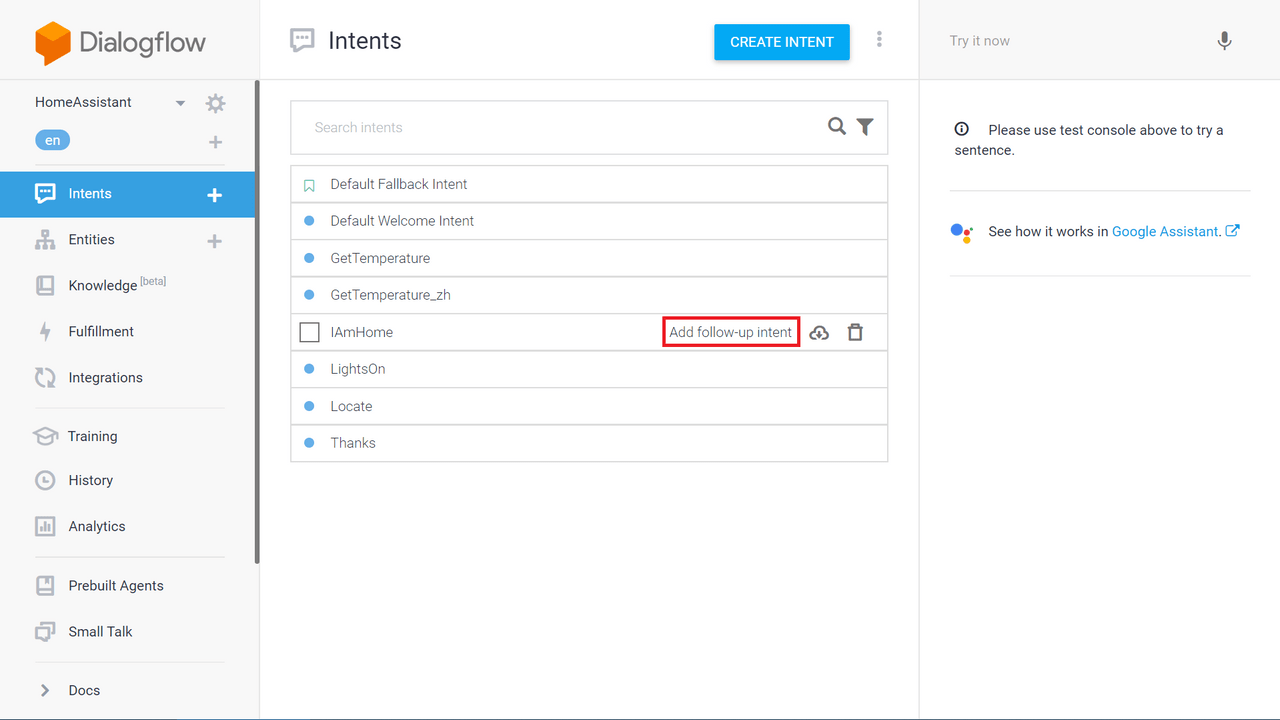This screenshot has width=1280, height=720.
Task: Open Training section
Action: (92, 436)
